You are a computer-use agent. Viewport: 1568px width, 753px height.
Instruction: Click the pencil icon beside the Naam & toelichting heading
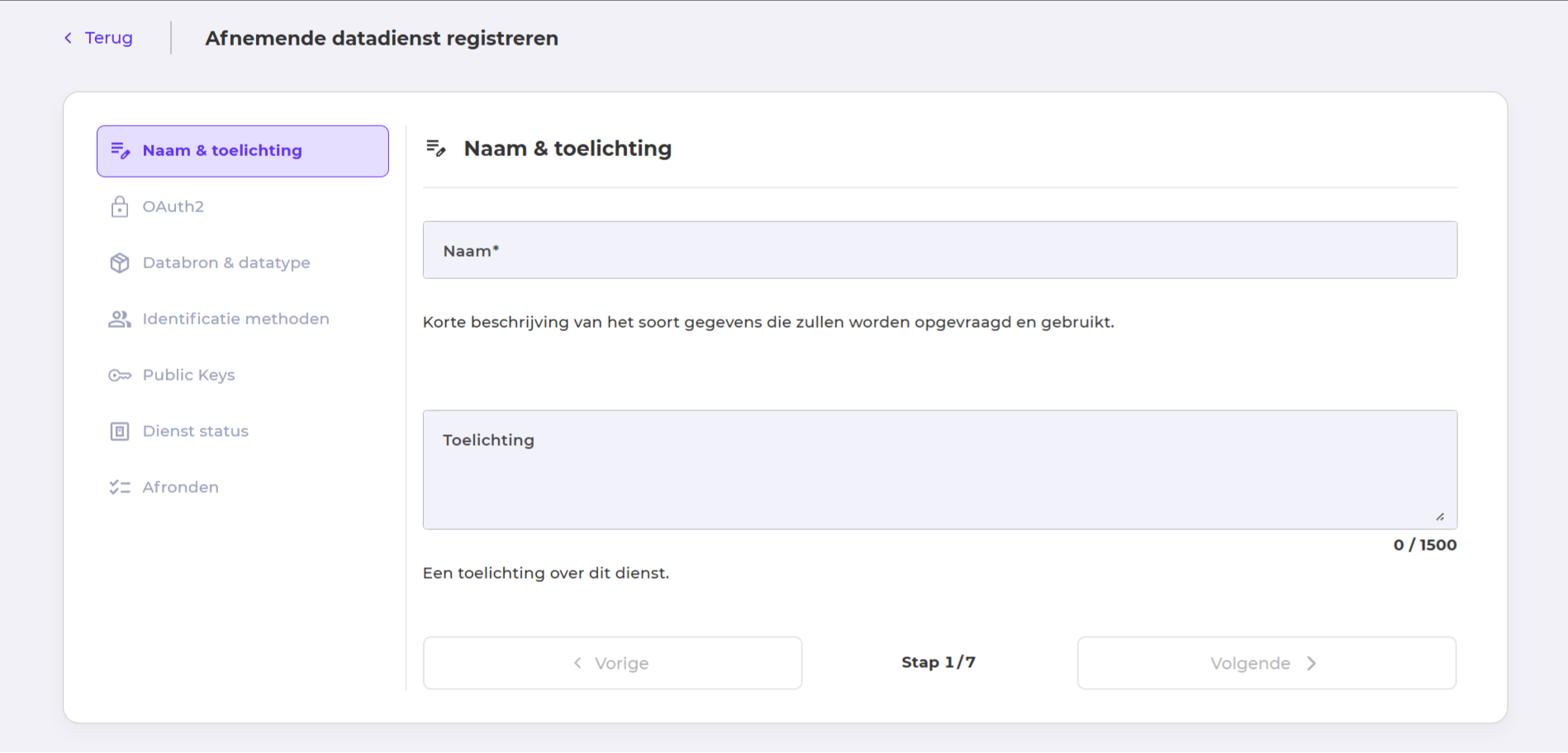pyautogui.click(x=437, y=148)
